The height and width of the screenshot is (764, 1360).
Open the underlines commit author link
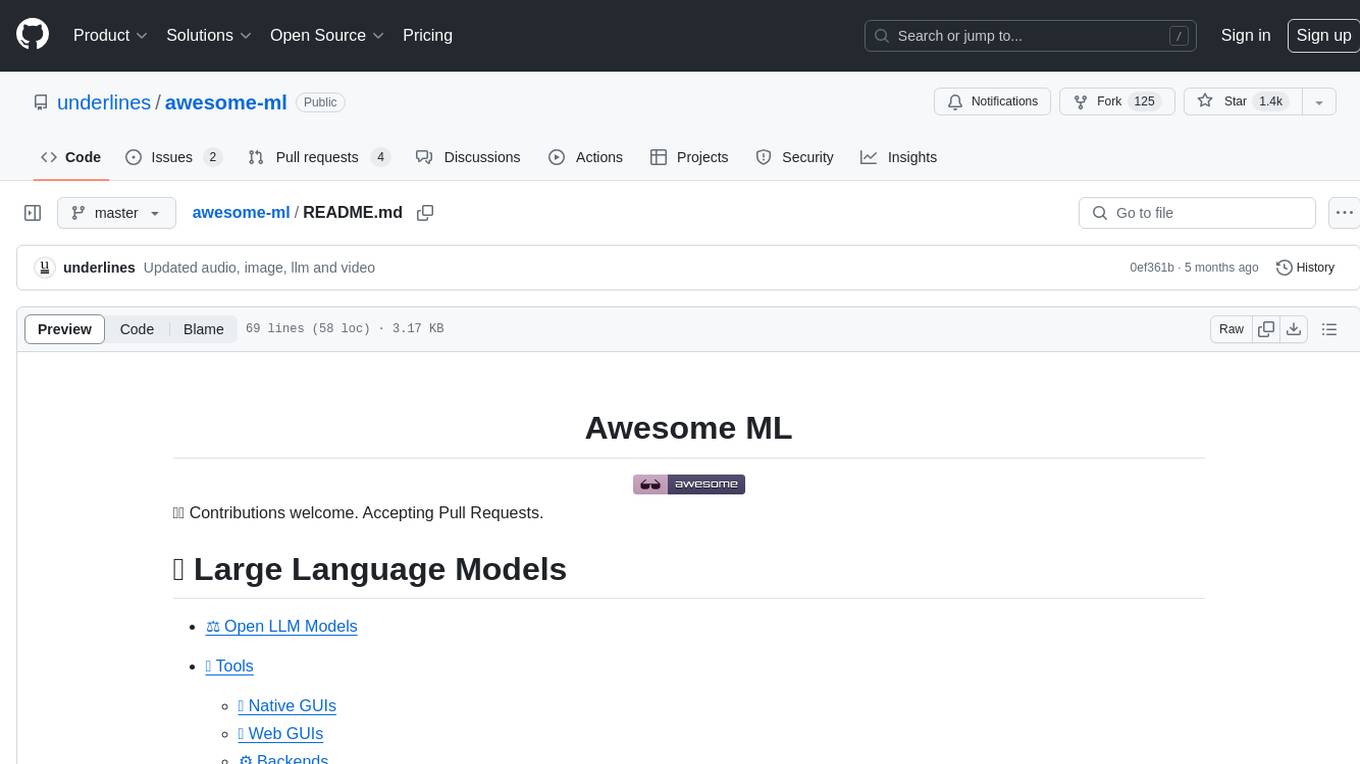[x=99, y=267]
